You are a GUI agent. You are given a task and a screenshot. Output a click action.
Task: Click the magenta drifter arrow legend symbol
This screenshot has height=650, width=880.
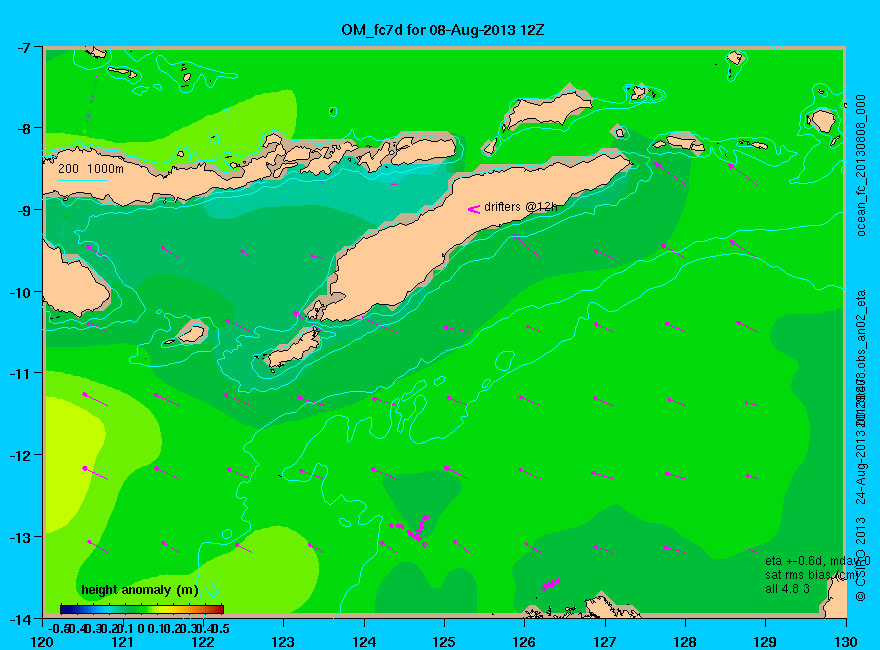tap(474, 209)
